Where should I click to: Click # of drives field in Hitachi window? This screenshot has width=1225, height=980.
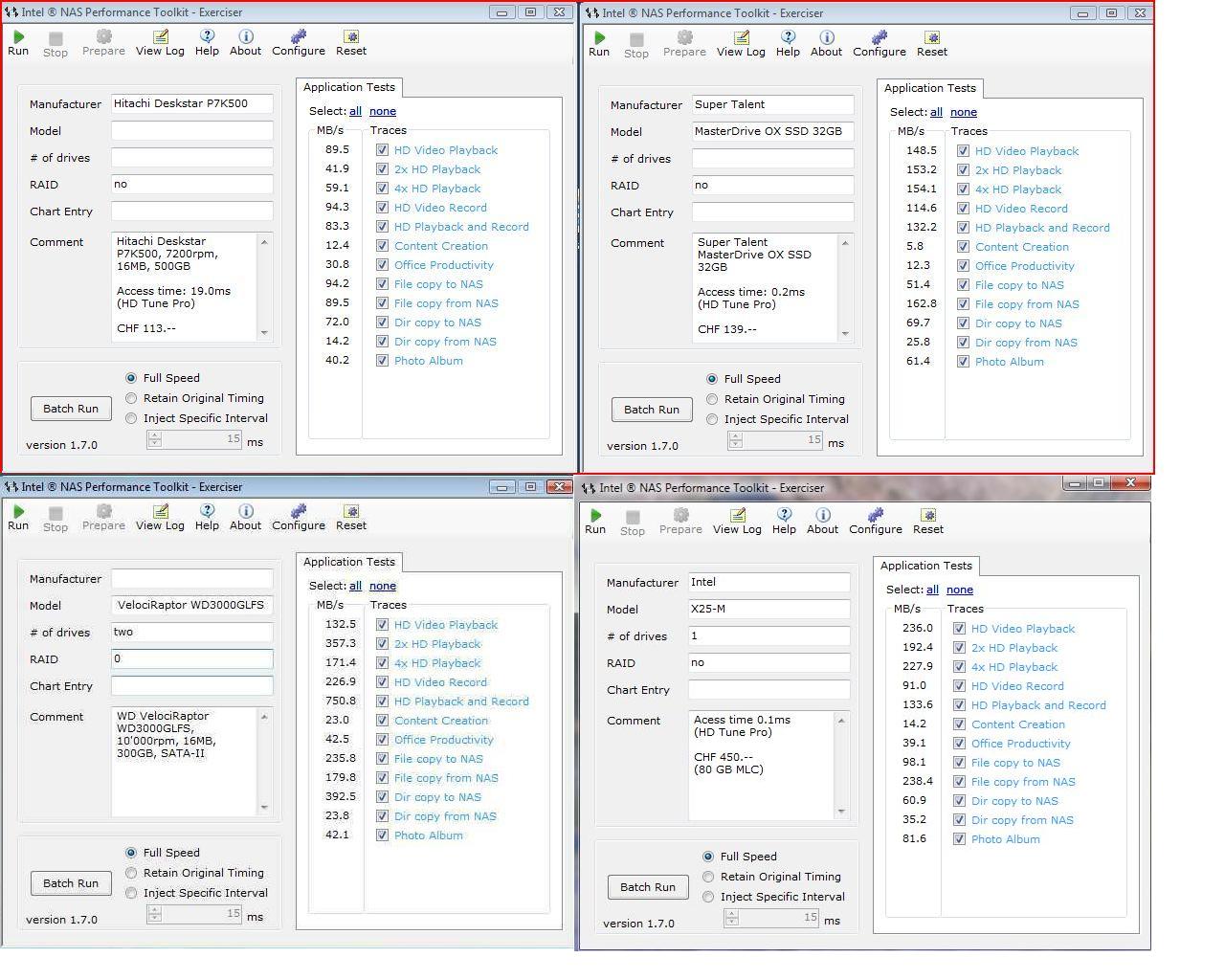coord(191,157)
